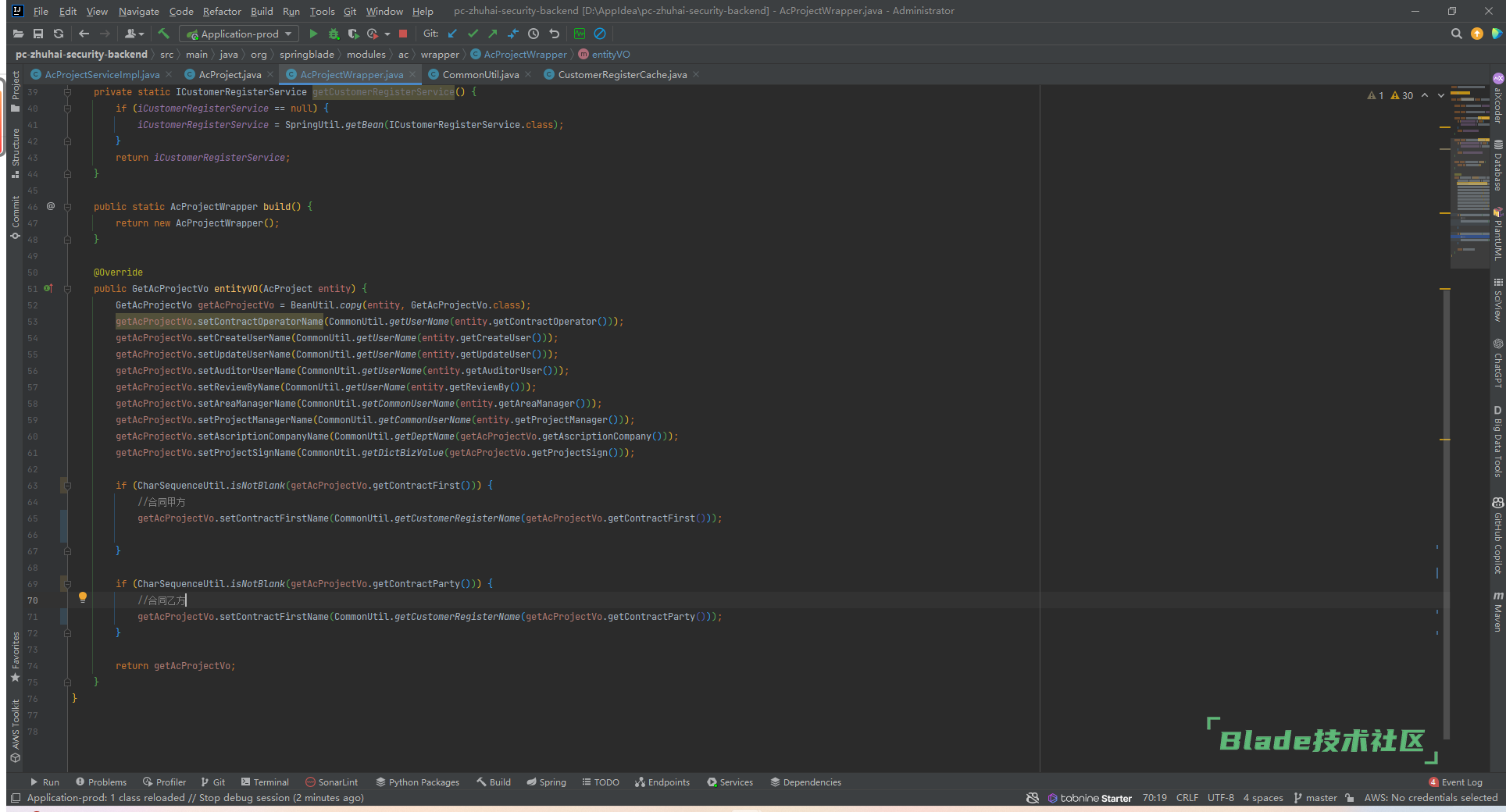Collapse the if block fold at line 69

(67, 584)
